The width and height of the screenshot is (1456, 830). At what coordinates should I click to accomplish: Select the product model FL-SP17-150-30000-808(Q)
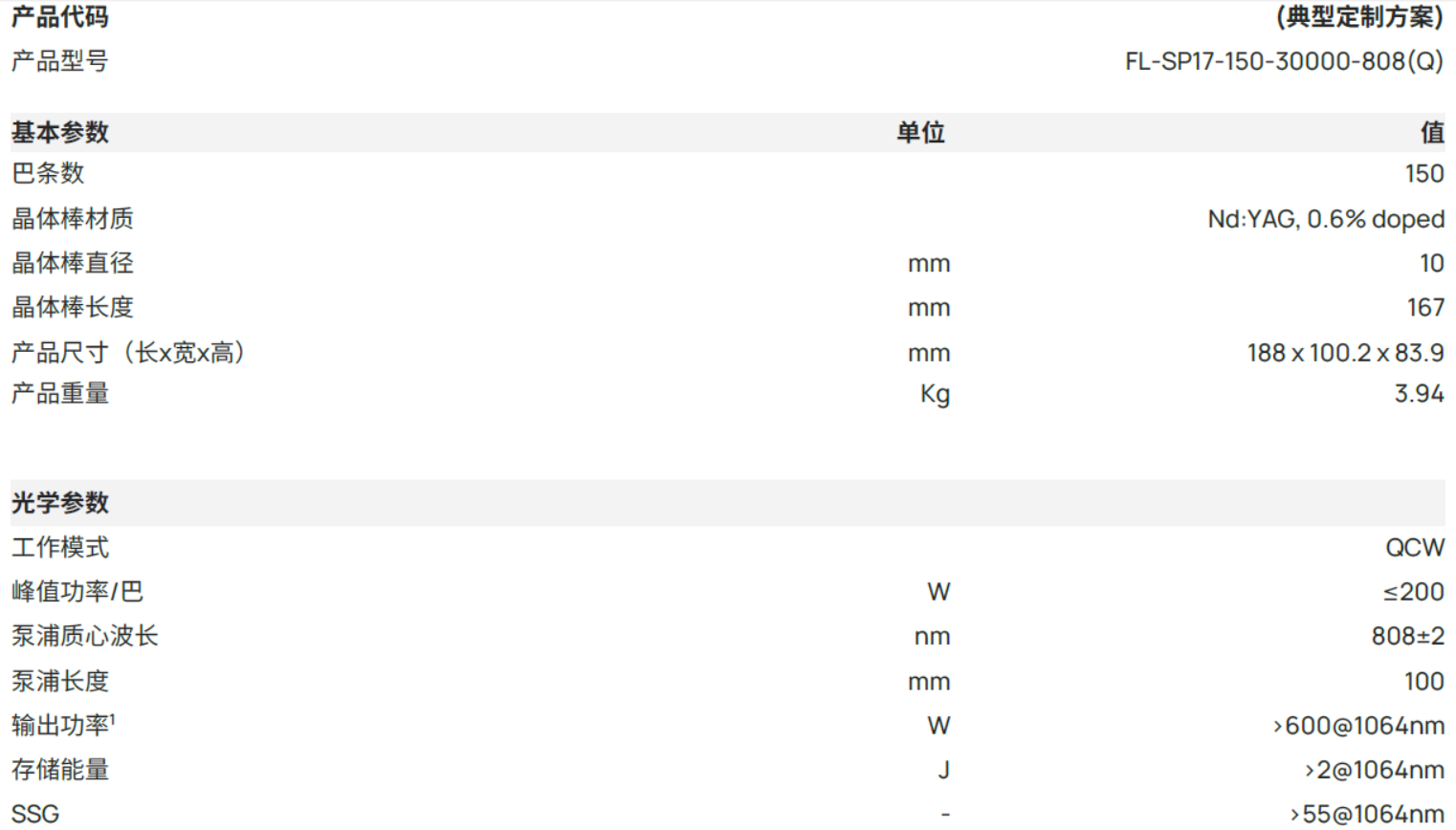[1284, 62]
